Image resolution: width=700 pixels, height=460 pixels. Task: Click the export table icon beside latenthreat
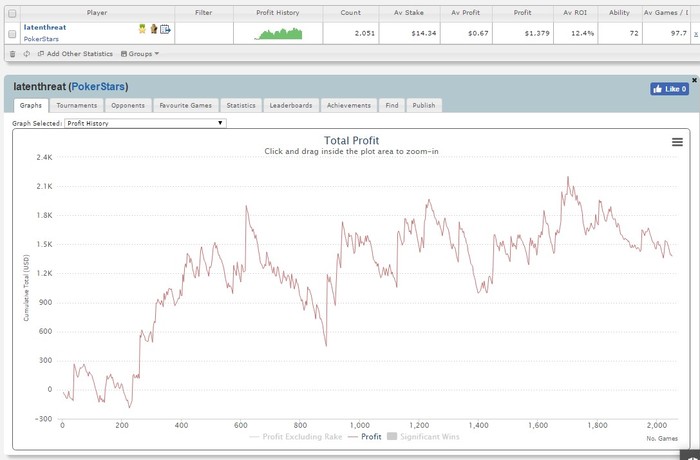coord(165,29)
